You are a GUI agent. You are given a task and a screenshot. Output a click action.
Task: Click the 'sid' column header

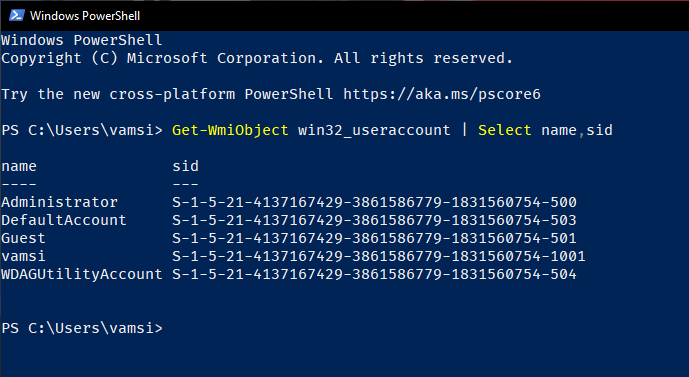185,166
